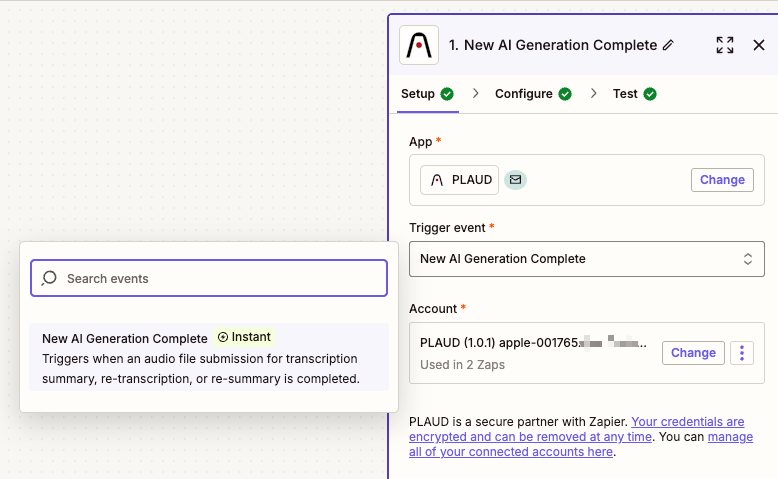
Task: Select New AI Generation Complete event option
Action: click(x=209, y=357)
